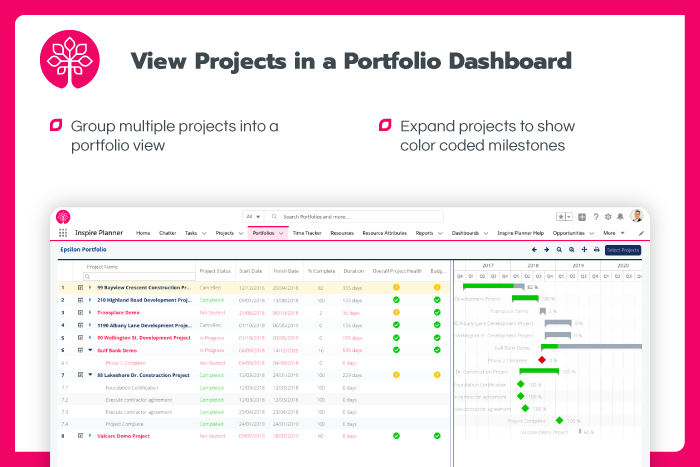Click the Gulf Bank Demo Gantt progress bar
700x467 pixels.
coord(591,347)
